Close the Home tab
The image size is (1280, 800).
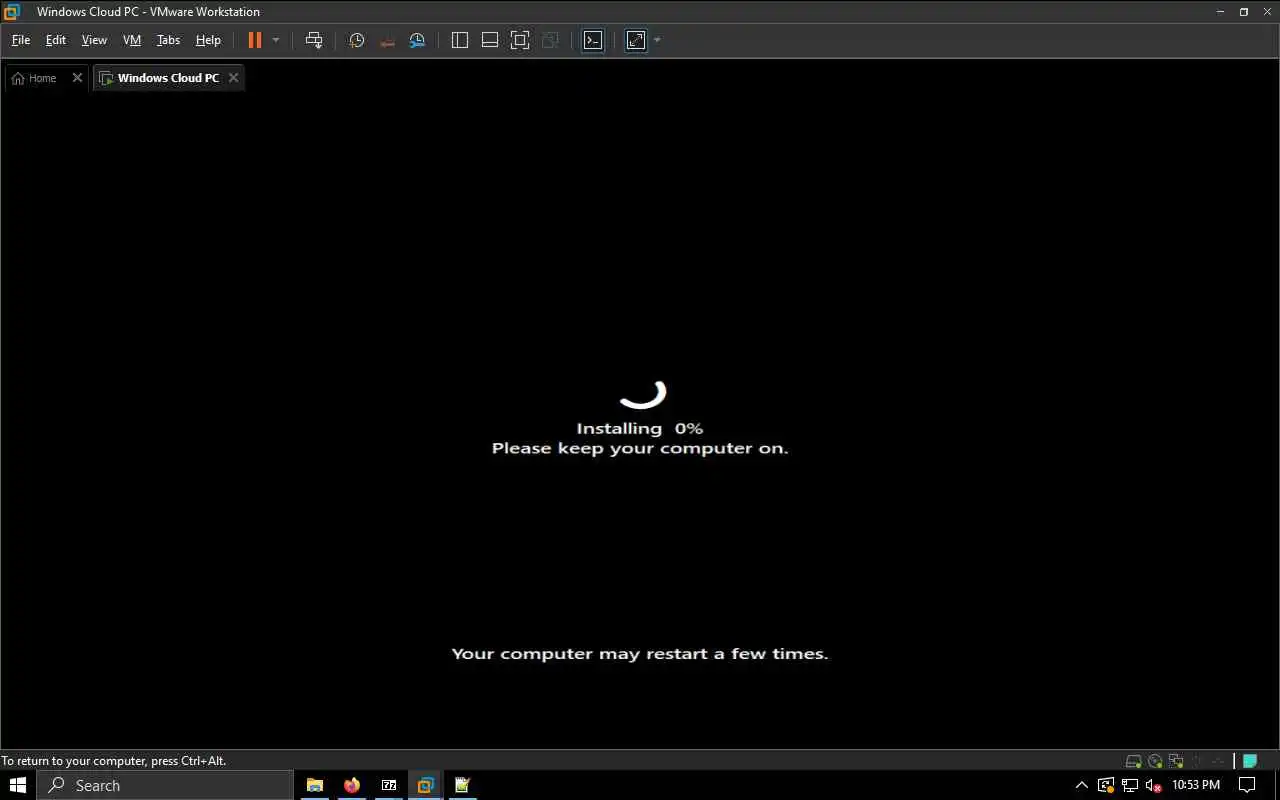click(x=77, y=78)
